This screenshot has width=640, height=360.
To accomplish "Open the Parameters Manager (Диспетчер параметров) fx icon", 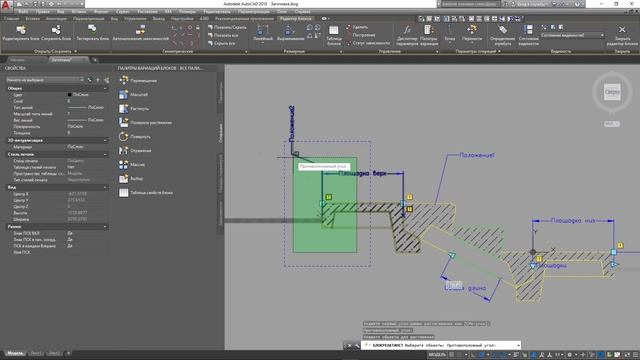I will tap(407, 30).
